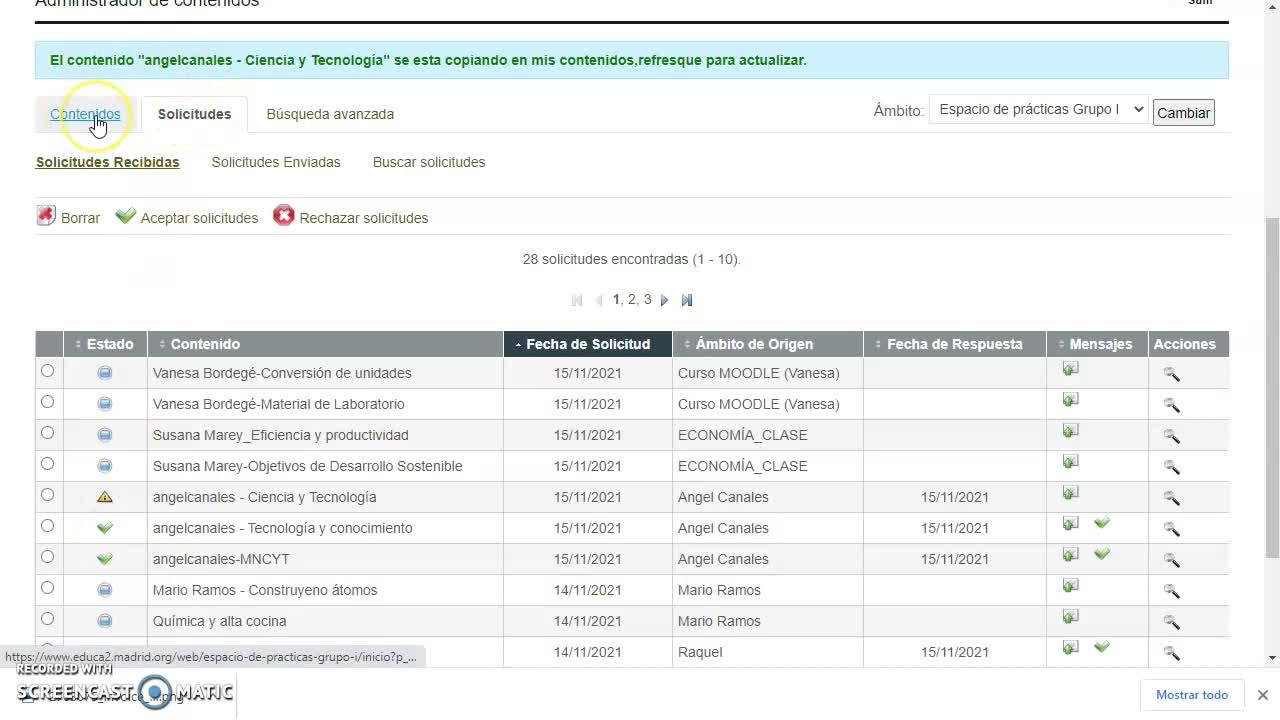Open Buscar solicitudes

tap(429, 162)
